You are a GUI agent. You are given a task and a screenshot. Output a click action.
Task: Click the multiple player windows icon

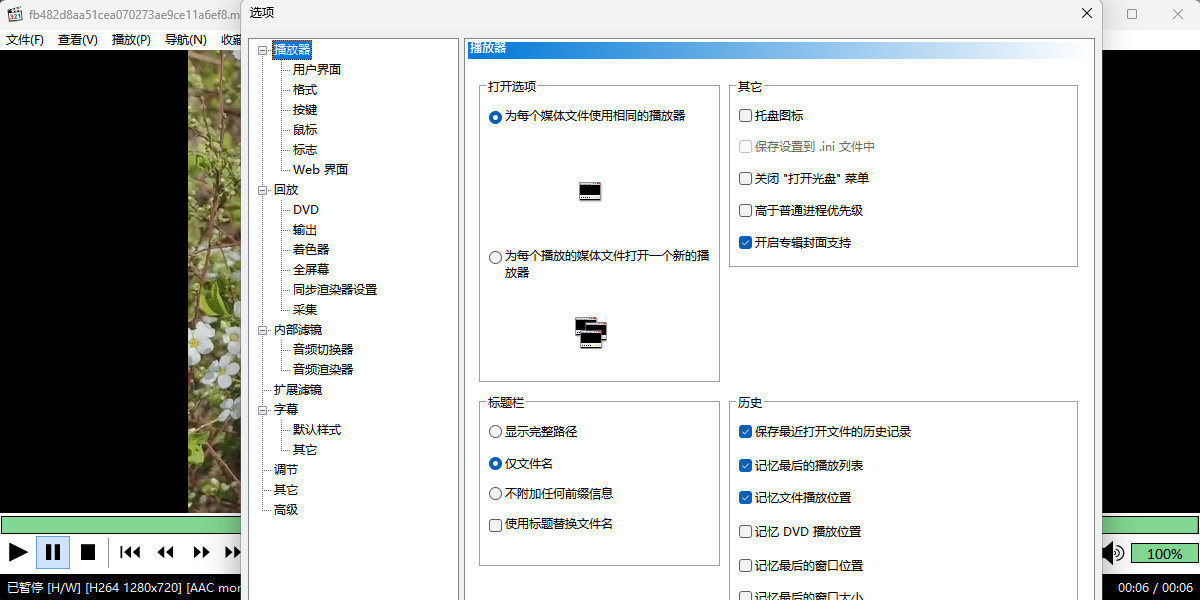[x=591, y=332]
